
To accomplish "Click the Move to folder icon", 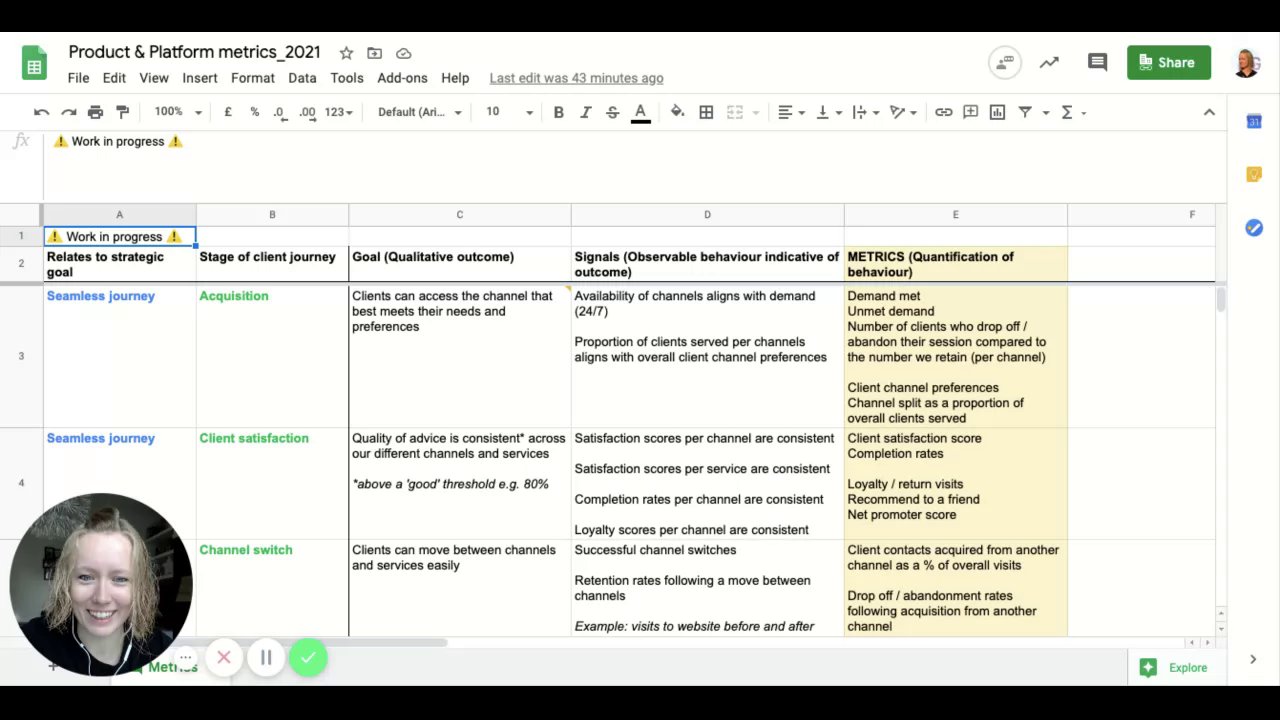I will pyautogui.click(x=374, y=53).
